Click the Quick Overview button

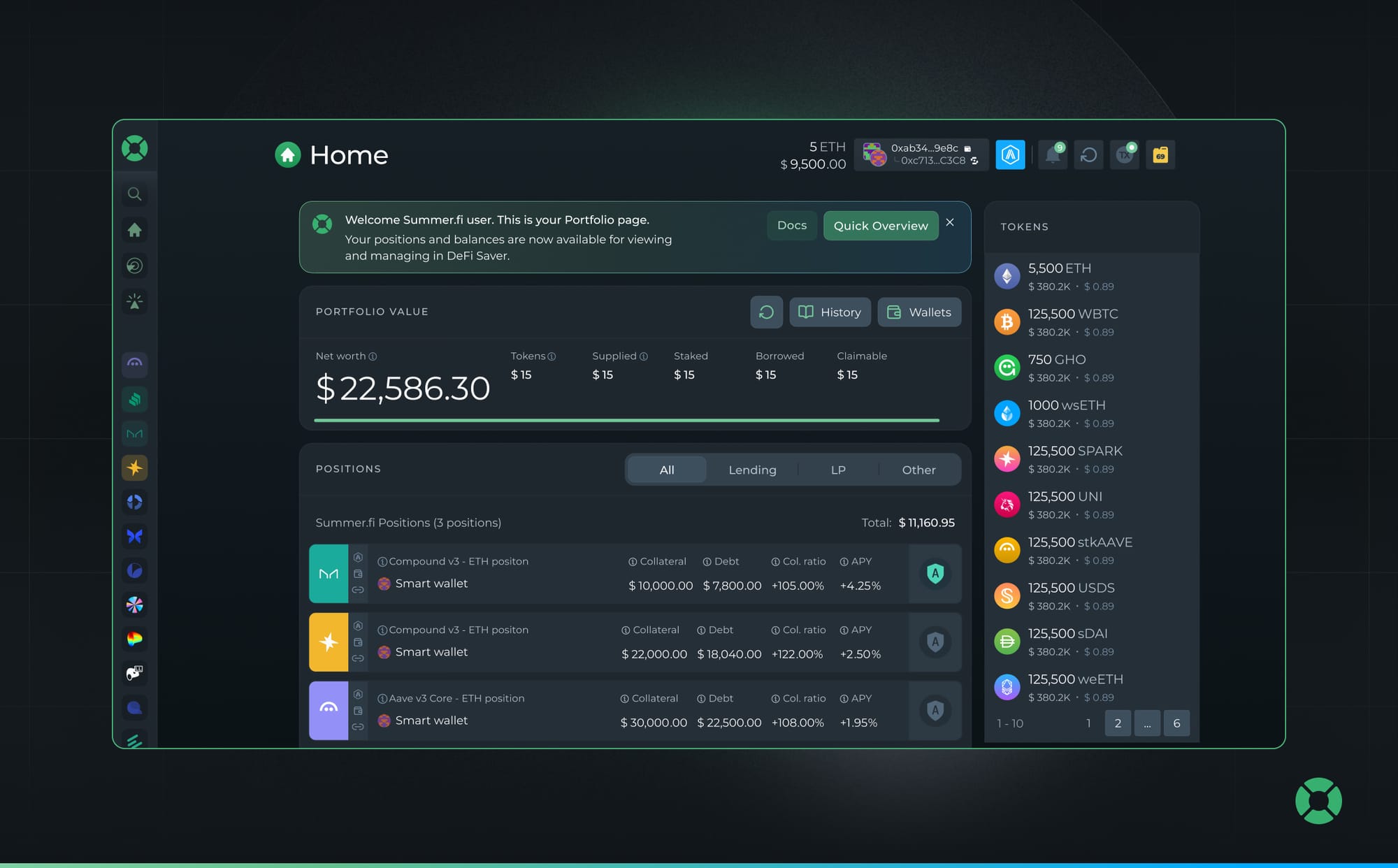coord(881,226)
